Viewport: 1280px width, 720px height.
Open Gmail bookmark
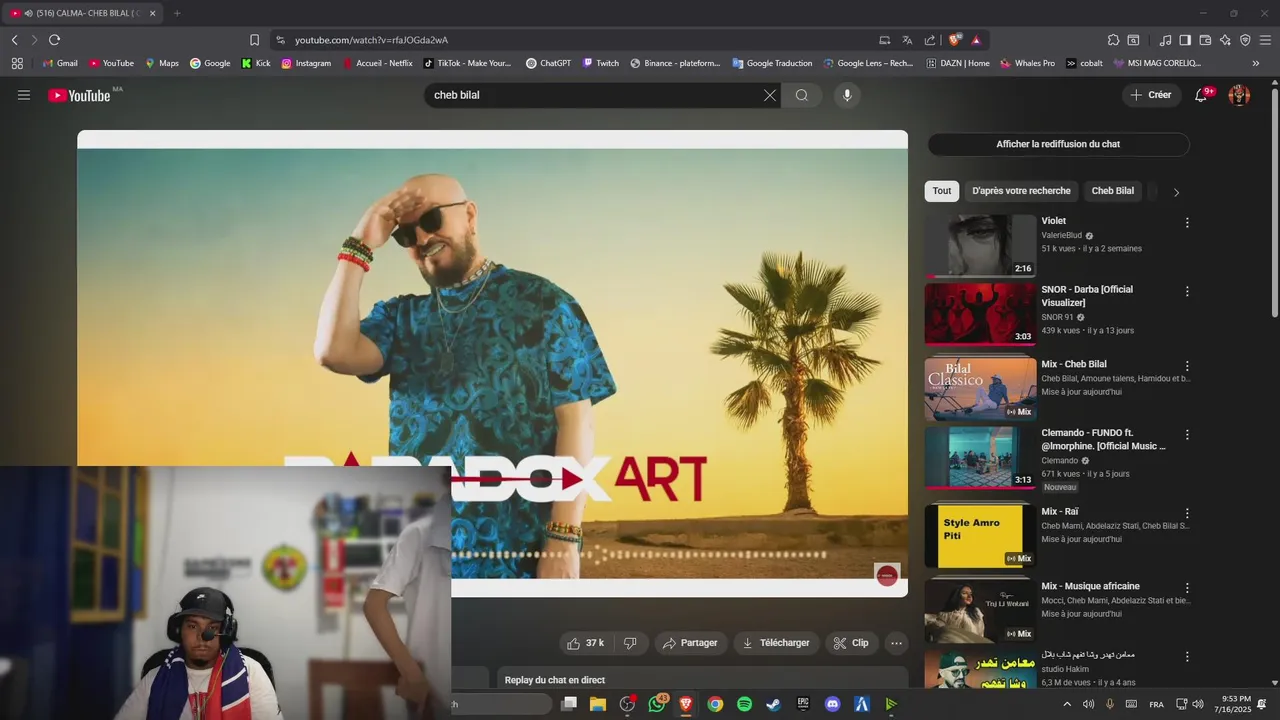[x=60, y=63]
